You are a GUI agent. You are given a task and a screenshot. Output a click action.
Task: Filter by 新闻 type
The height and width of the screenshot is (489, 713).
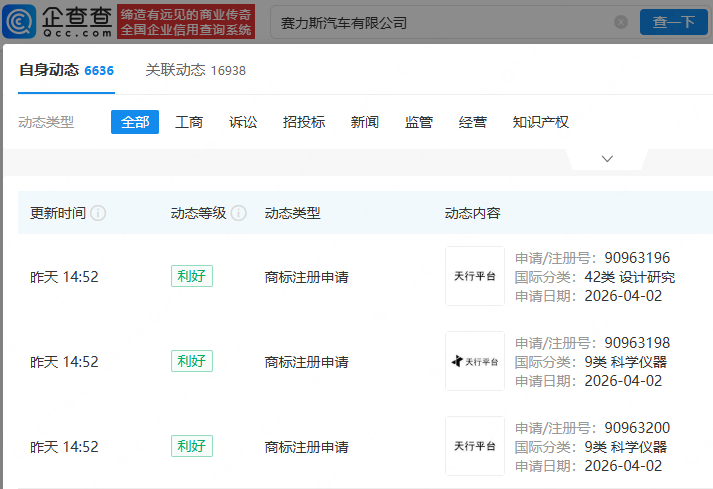click(365, 122)
